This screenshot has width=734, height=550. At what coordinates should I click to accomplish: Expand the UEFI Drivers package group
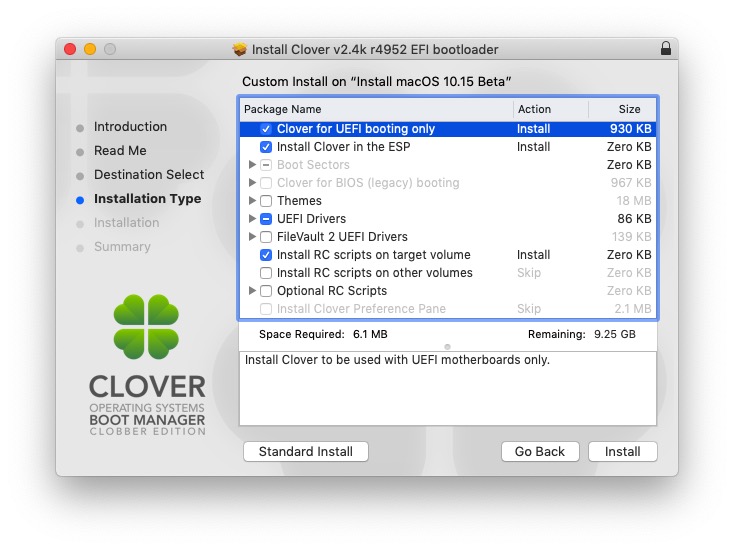pos(252,219)
